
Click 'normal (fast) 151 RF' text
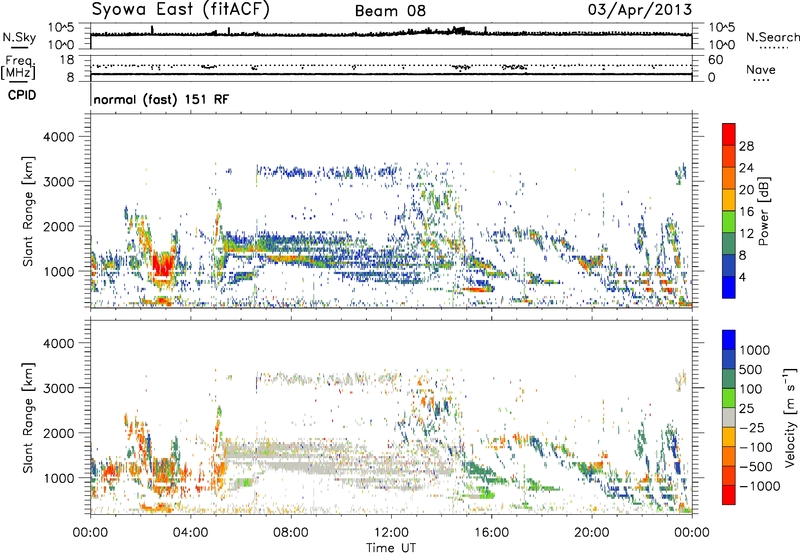tap(161, 99)
